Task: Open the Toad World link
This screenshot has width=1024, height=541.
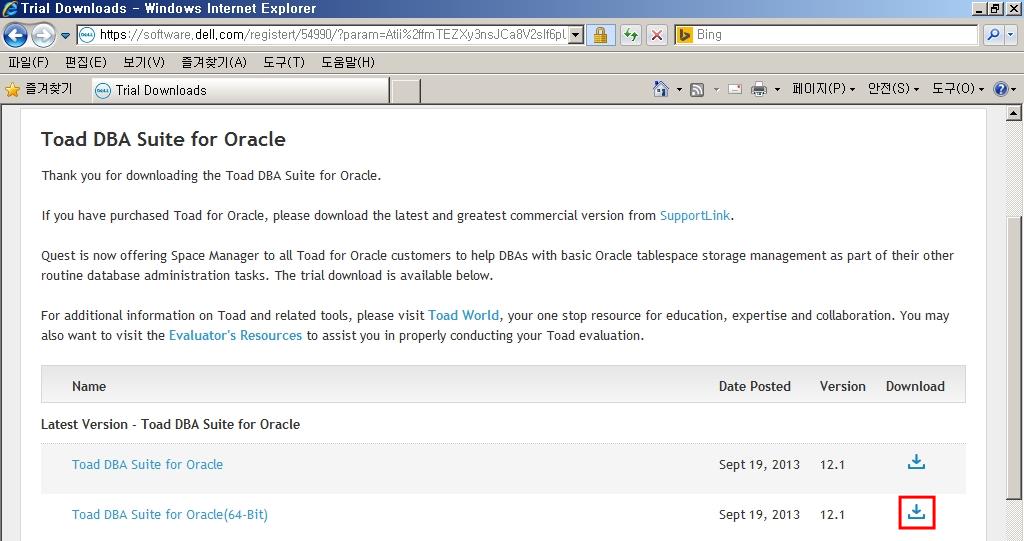Action: pyautogui.click(x=463, y=315)
